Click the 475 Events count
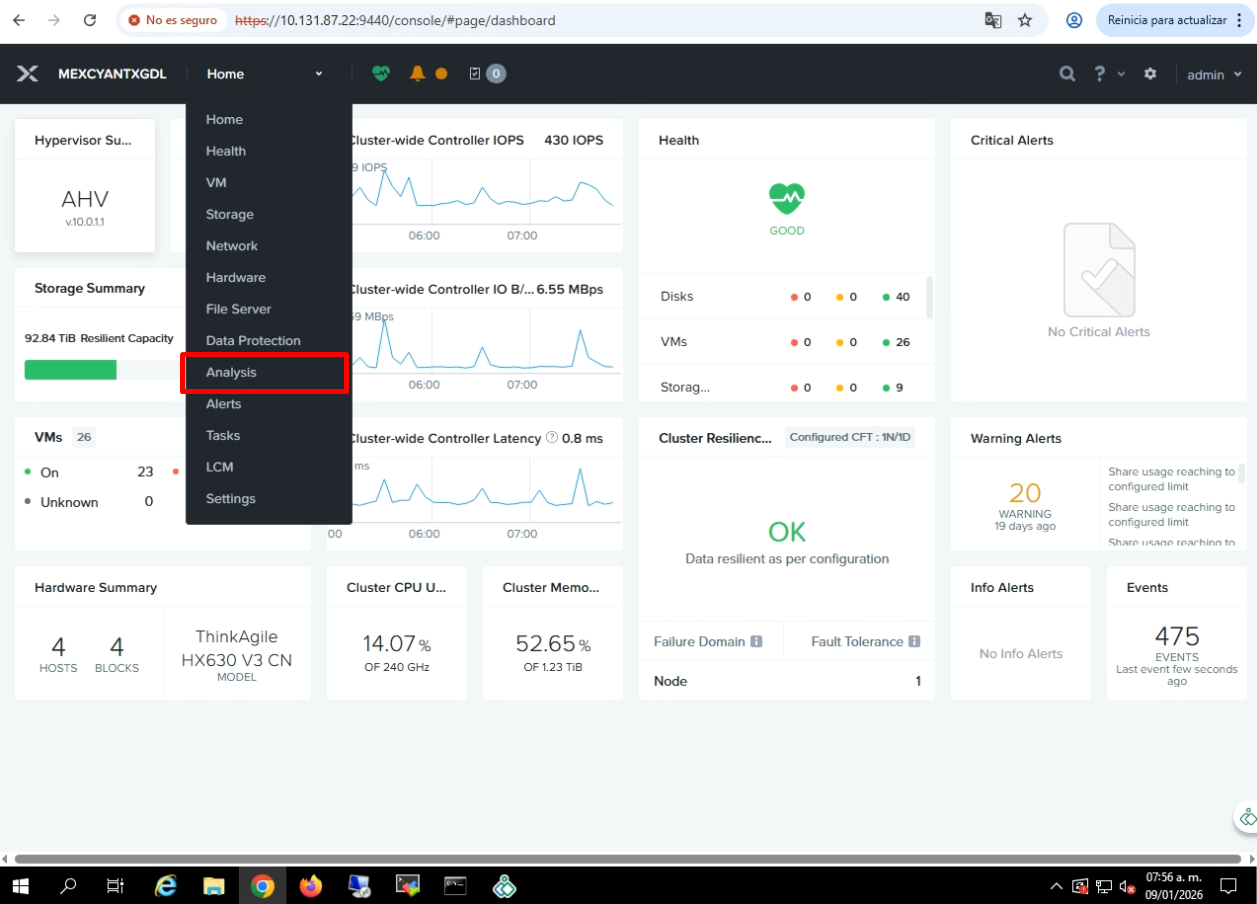The width and height of the screenshot is (1257, 904). (x=1176, y=636)
